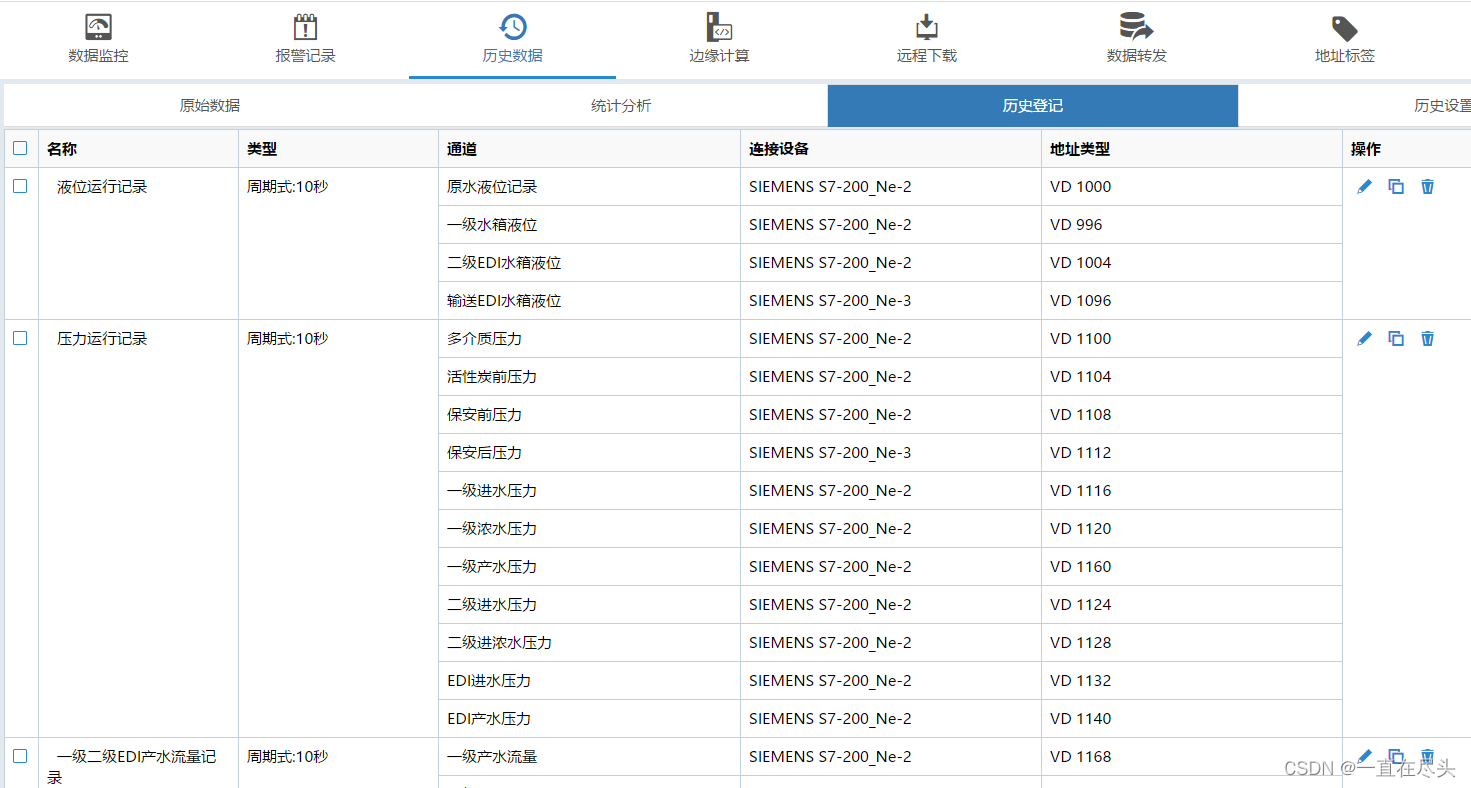
Task: Switch to the 原始数据 tab
Action: (x=210, y=106)
